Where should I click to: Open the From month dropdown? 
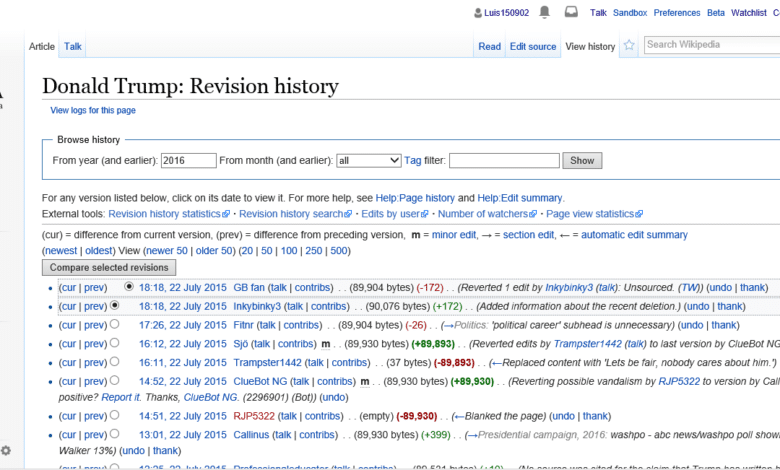(369, 161)
